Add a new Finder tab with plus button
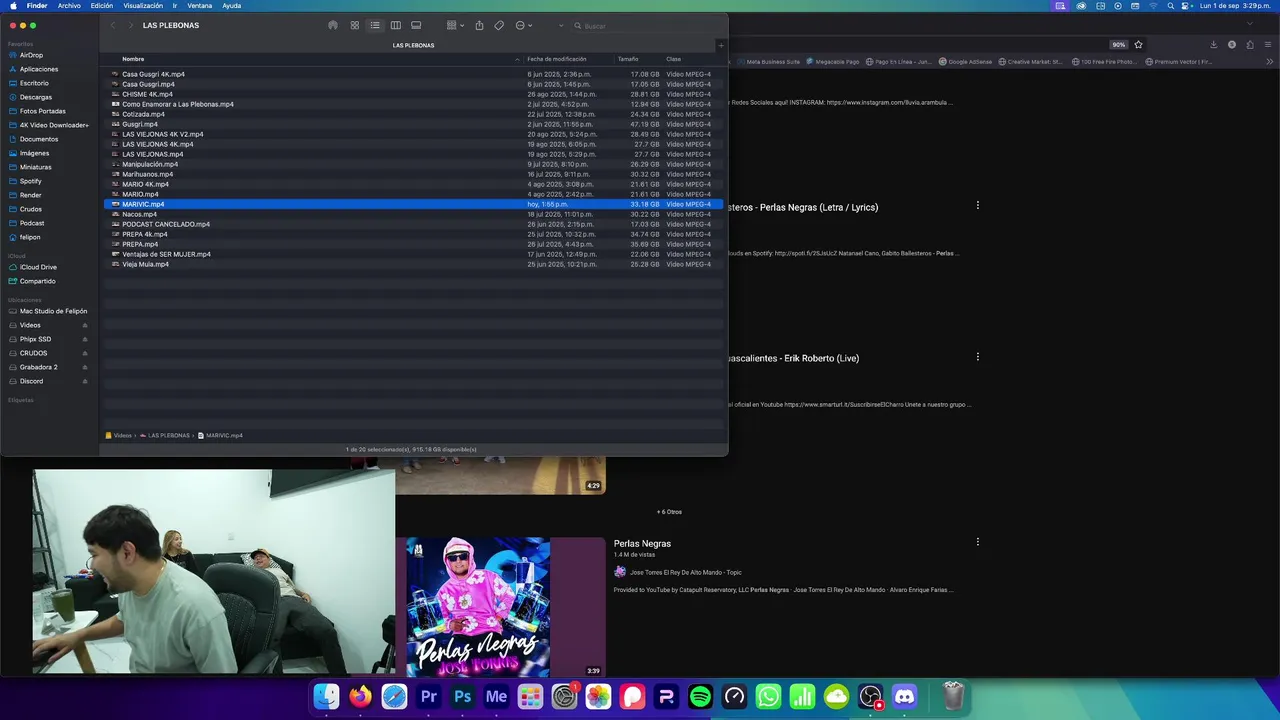Image resolution: width=1280 pixels, height=720 pixels. pyautogui.click(x=721, y=45)
